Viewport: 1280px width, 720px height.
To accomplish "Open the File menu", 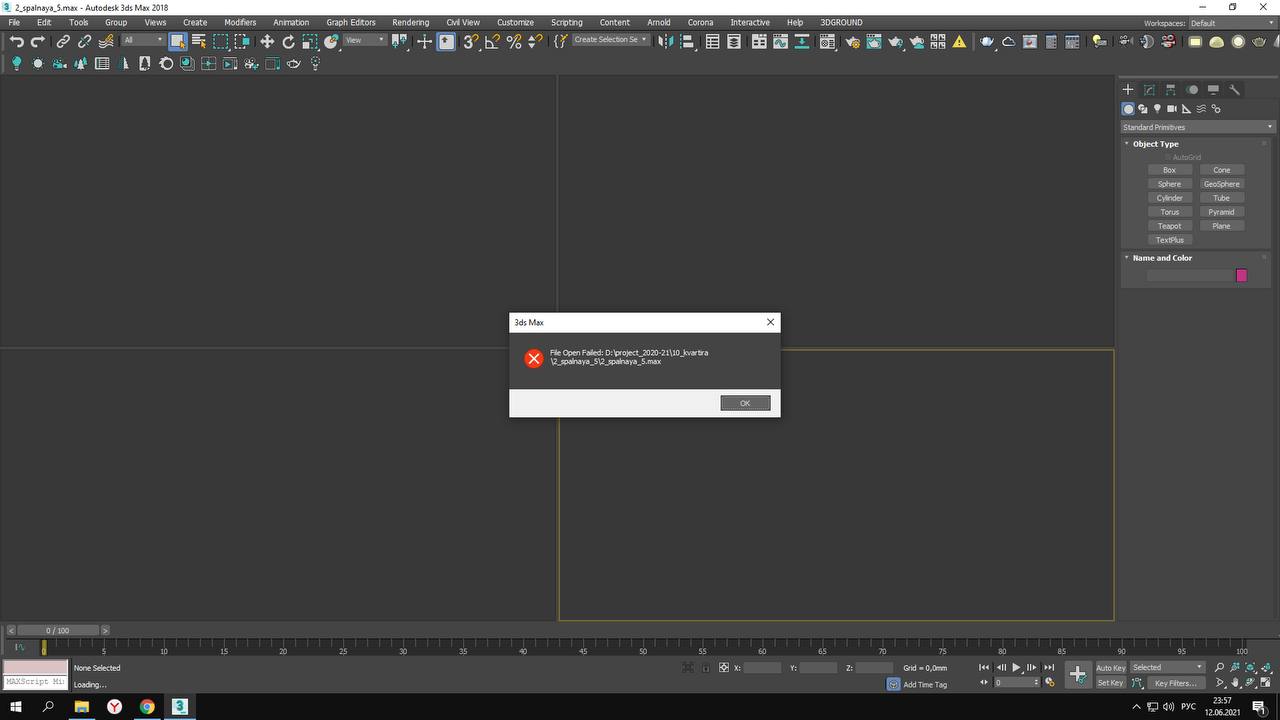I will click(14, 22).
